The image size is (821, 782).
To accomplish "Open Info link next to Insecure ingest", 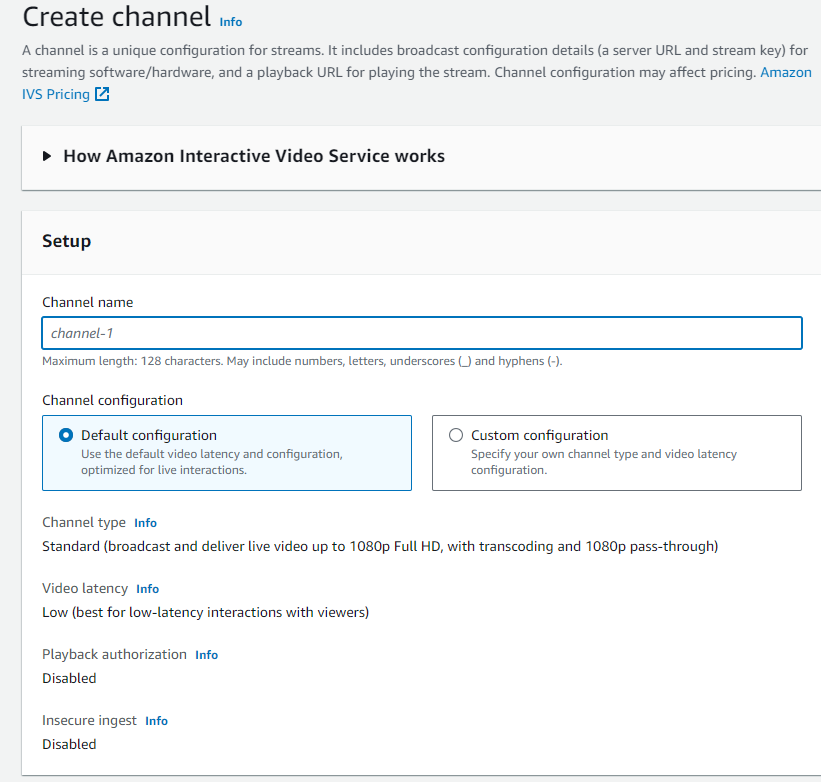I will [x=156, y=721].
